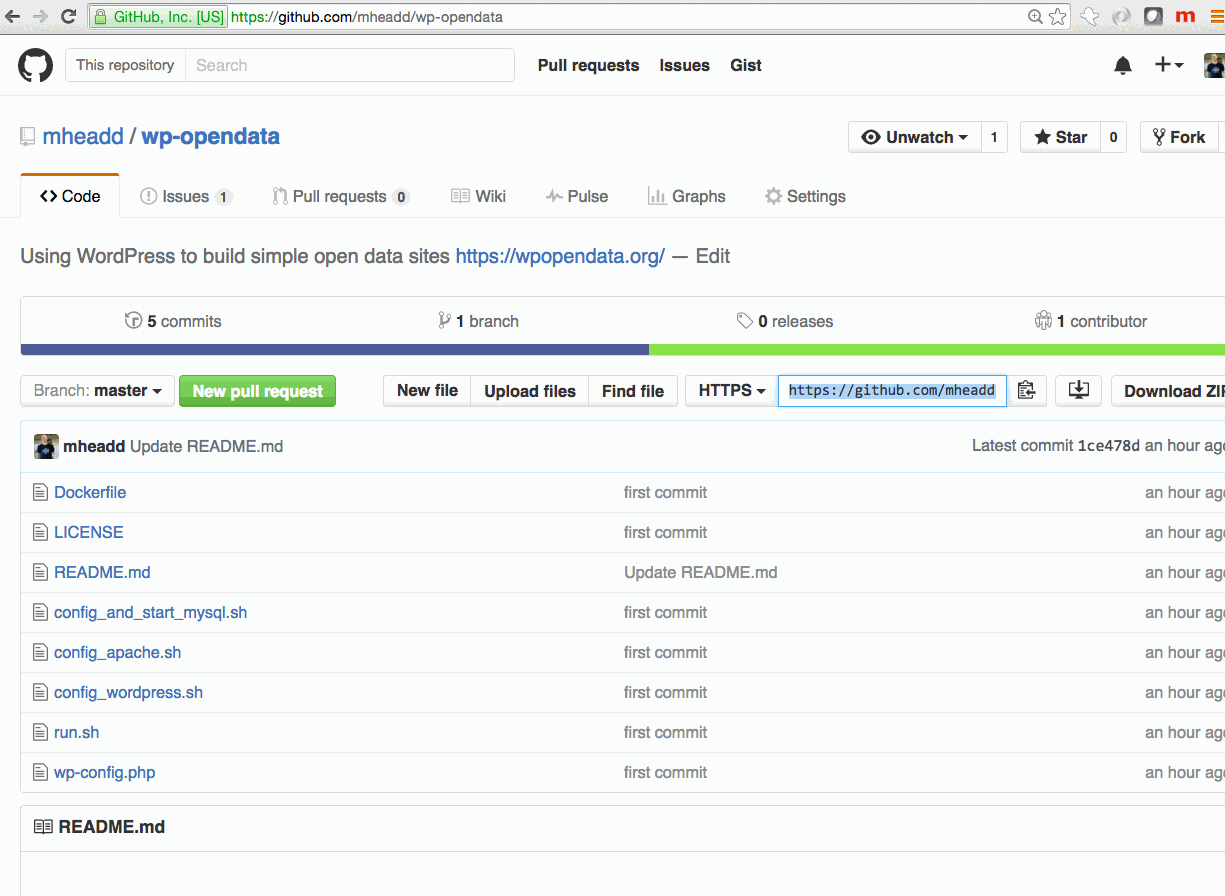
Task: Click the Dockerfile file icon
Action: [40, 492]
